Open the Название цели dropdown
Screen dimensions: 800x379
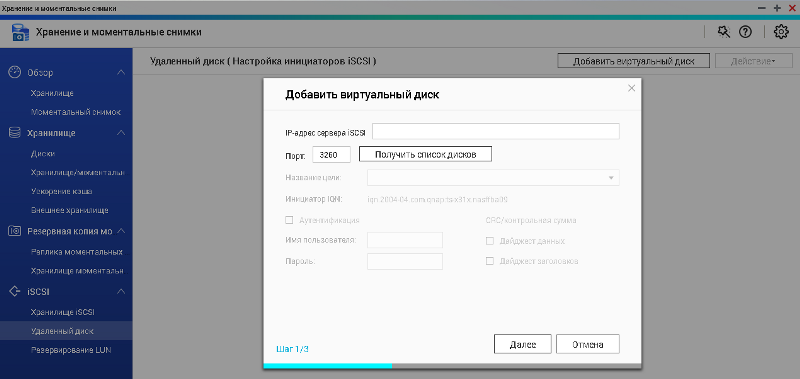coord(493,178)
